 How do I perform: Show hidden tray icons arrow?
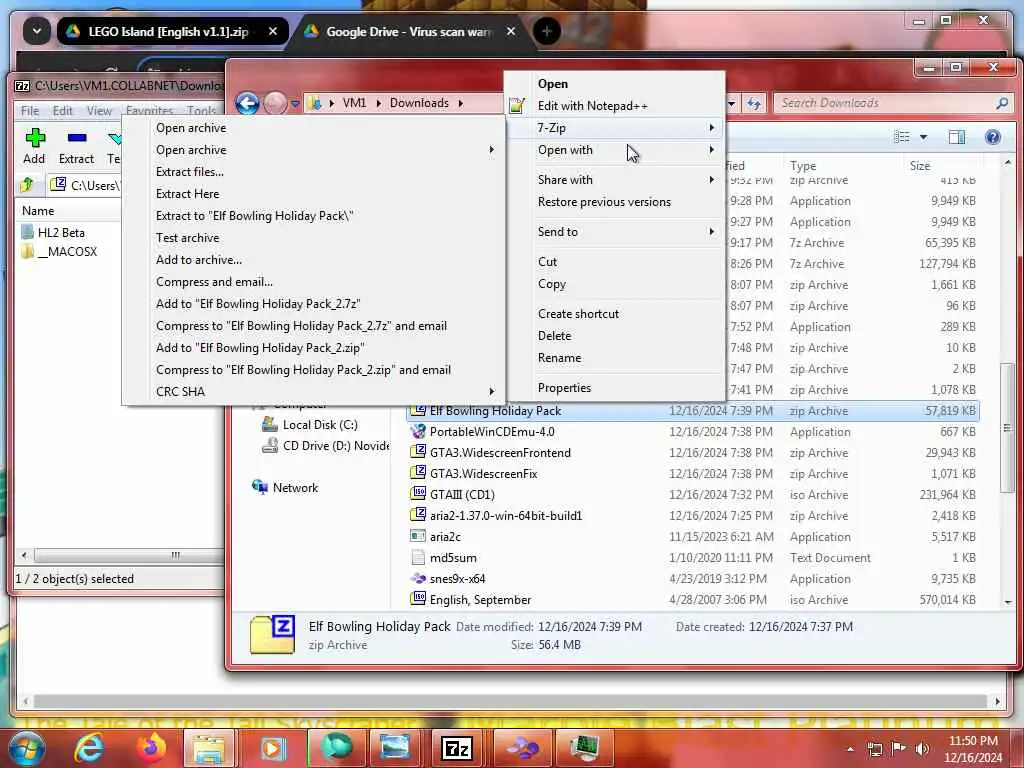coord(850,749)
